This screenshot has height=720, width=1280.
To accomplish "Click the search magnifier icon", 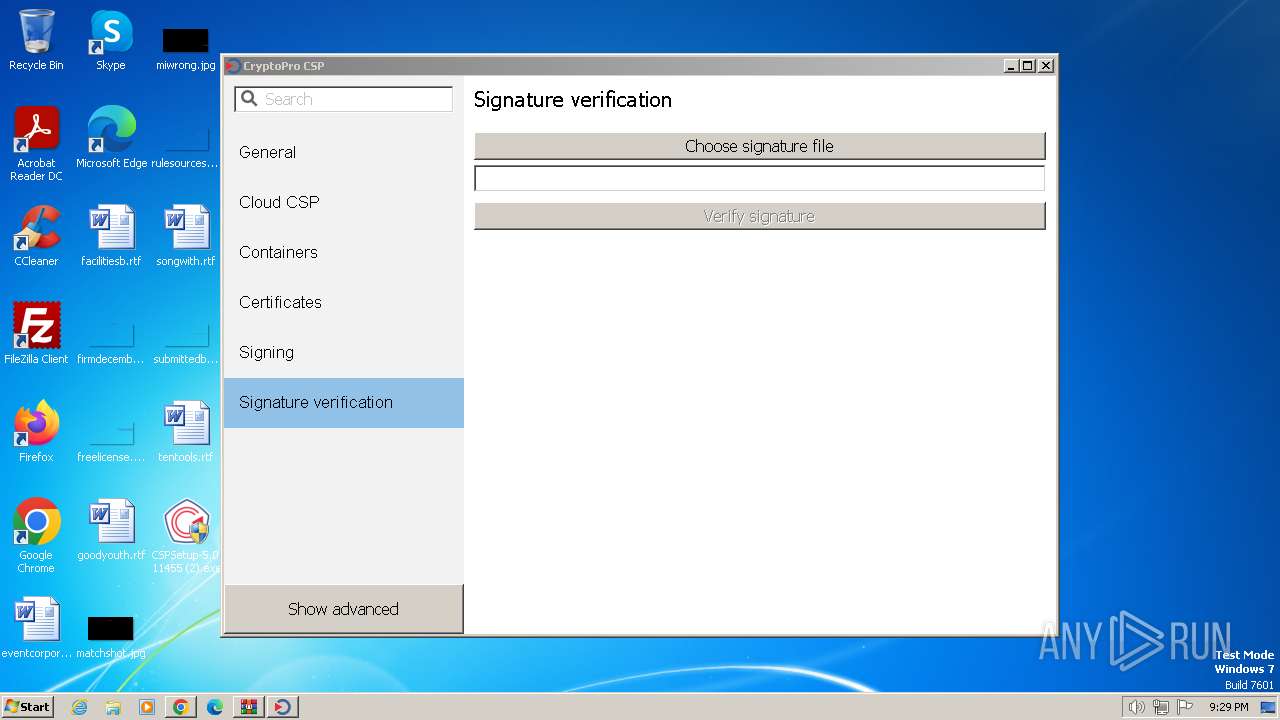I will coord(249,99).
